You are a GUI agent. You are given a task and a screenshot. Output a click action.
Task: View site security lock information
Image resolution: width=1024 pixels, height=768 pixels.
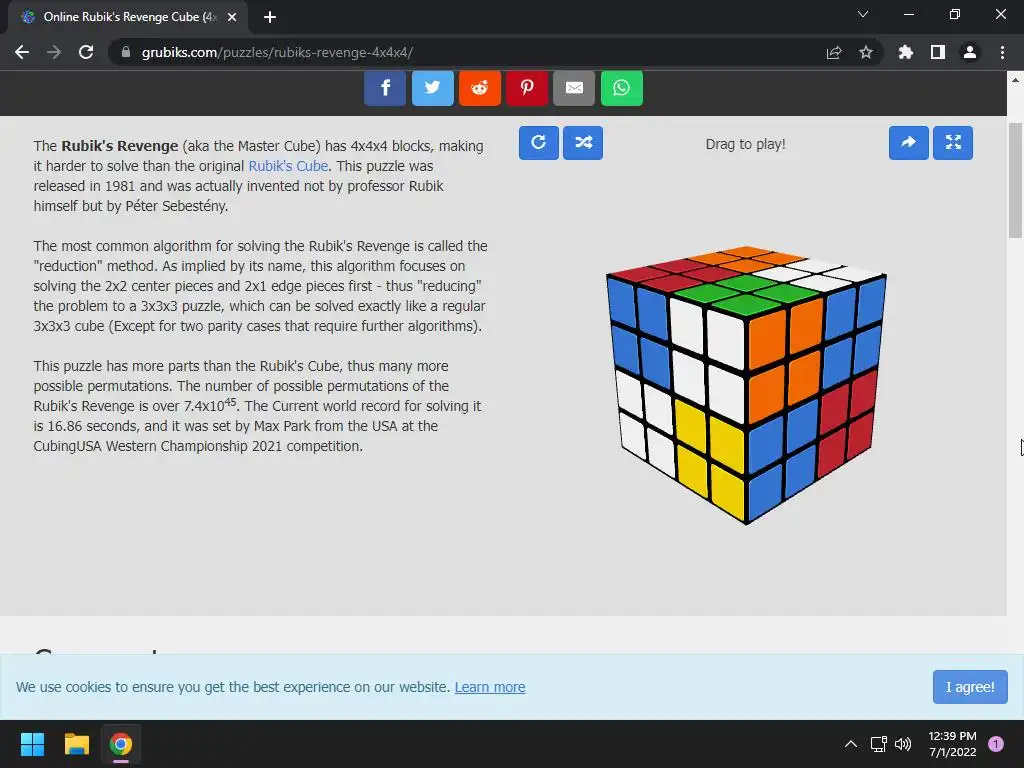(126, 52)
